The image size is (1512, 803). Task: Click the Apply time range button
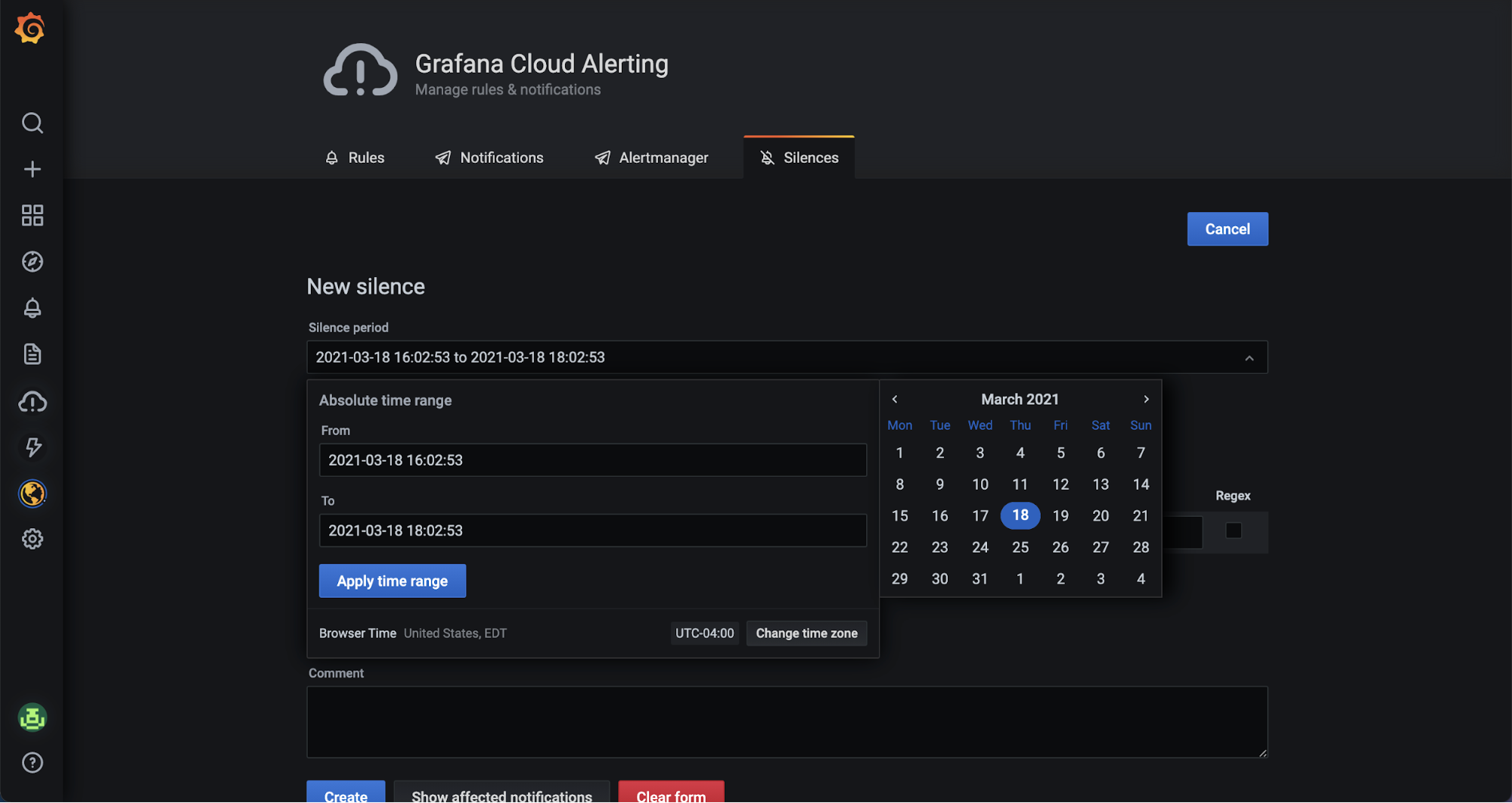[392, 581]
